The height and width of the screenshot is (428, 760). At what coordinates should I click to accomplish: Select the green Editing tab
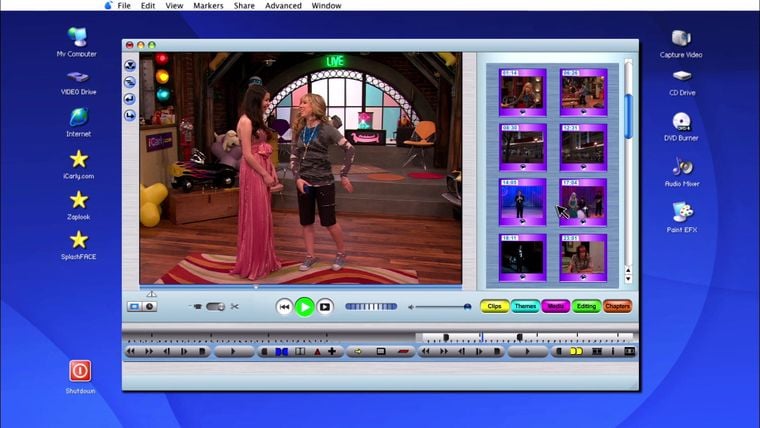coord(586,306)
